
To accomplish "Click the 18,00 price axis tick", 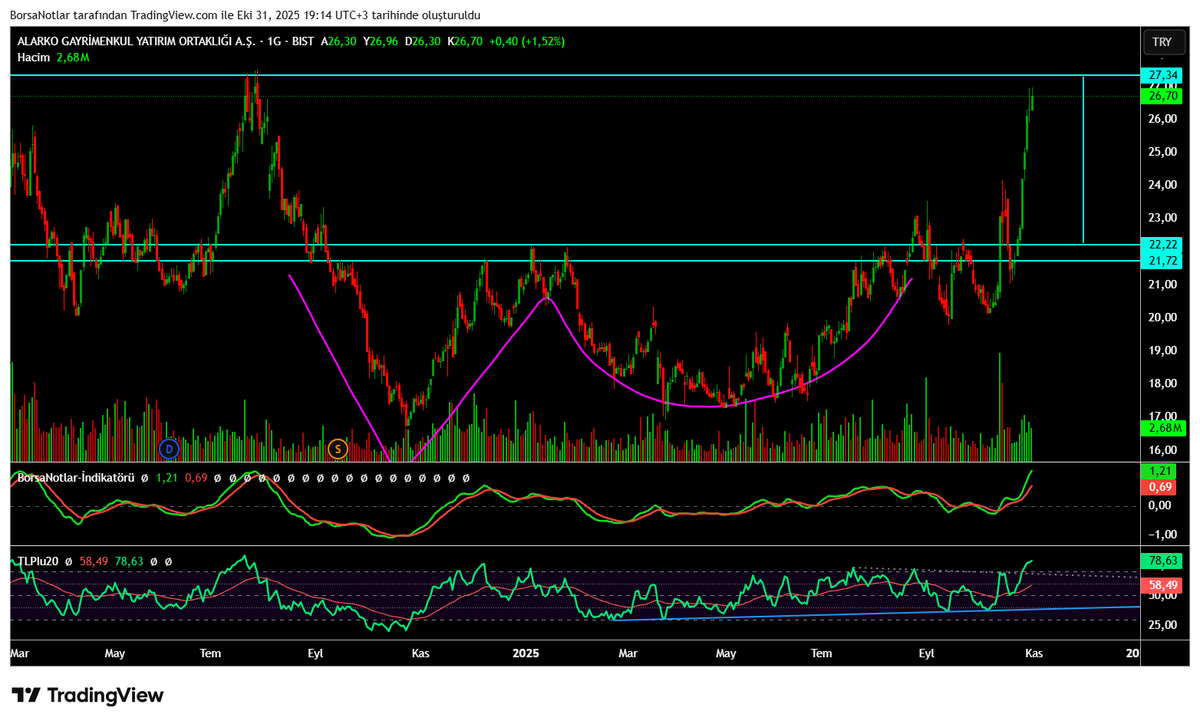I will (x=1162, y=384).
